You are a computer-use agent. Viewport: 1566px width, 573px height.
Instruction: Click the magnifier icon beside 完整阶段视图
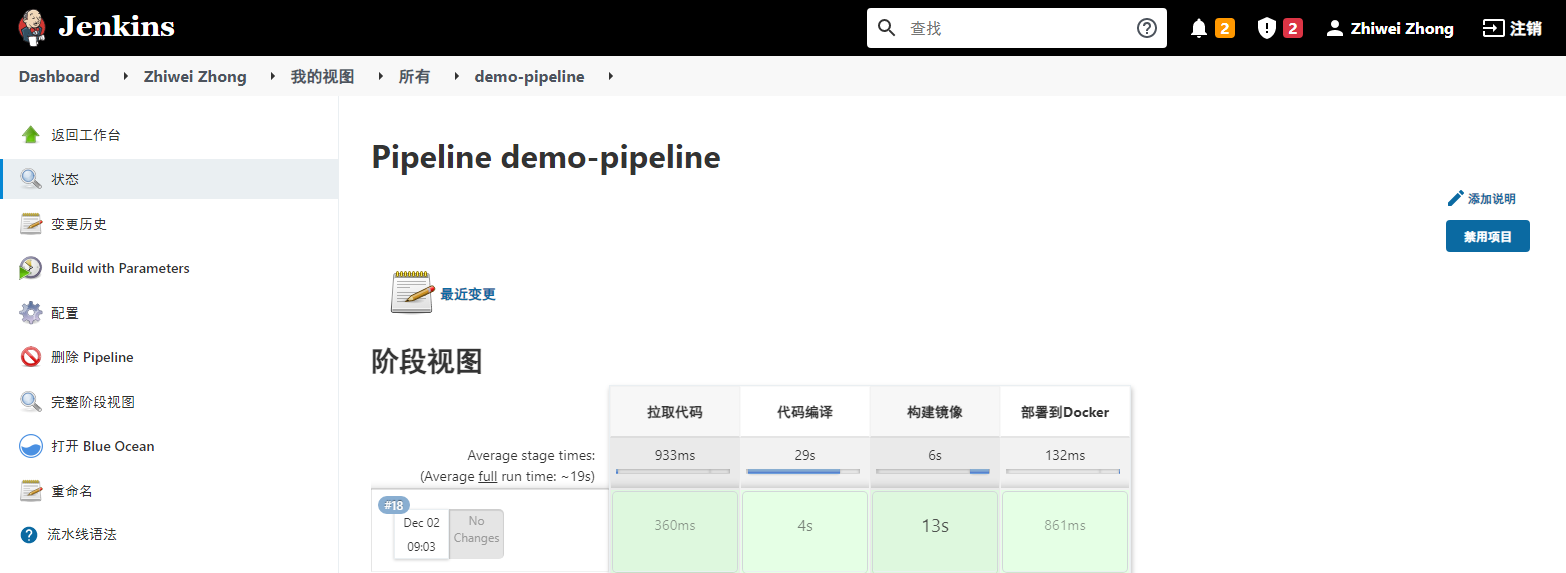[x=31, y=402]
